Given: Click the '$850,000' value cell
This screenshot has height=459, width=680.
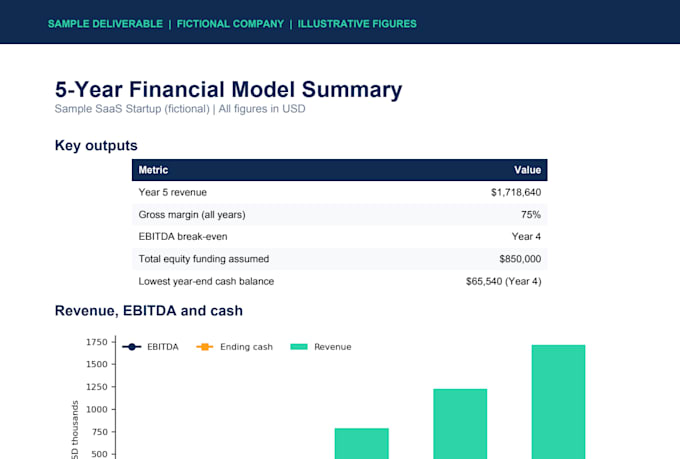Looking at the screenshot, I should [520, 259].
